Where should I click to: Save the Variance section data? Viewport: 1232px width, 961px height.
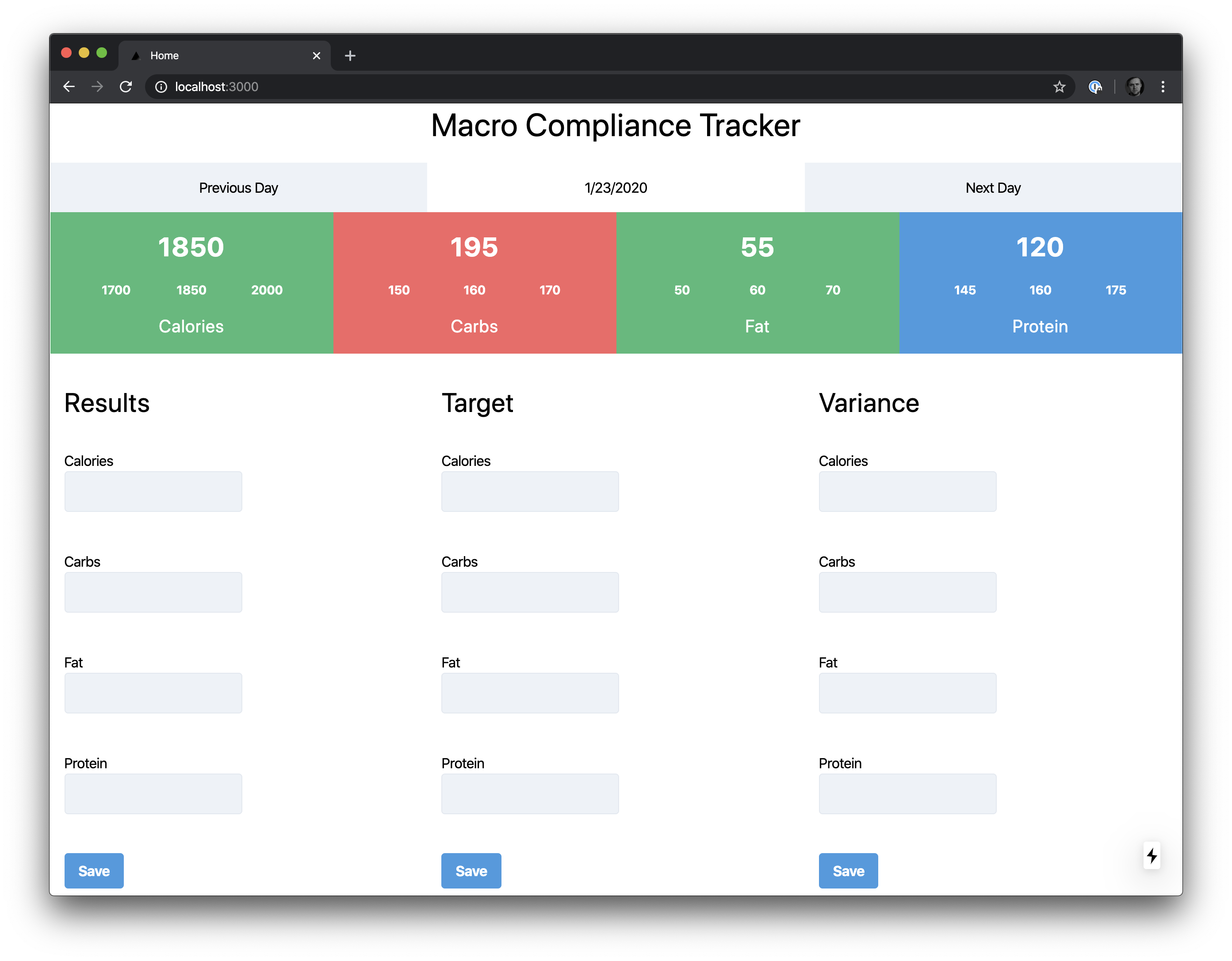click(x=848, y=870)
